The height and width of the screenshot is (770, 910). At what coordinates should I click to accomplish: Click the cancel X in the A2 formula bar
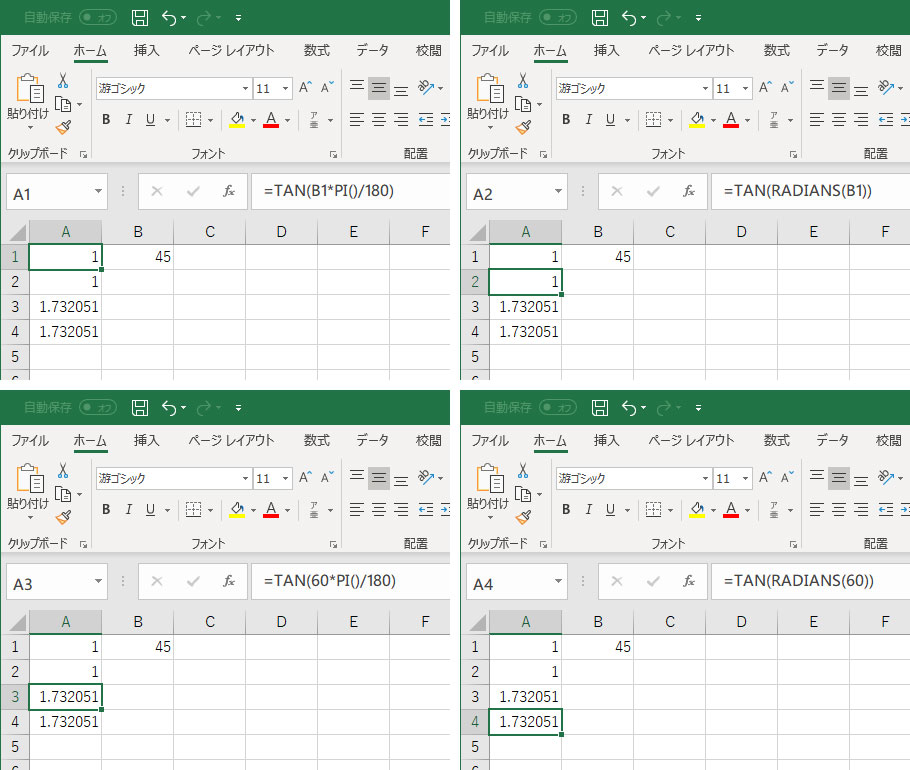click(617, 191)
